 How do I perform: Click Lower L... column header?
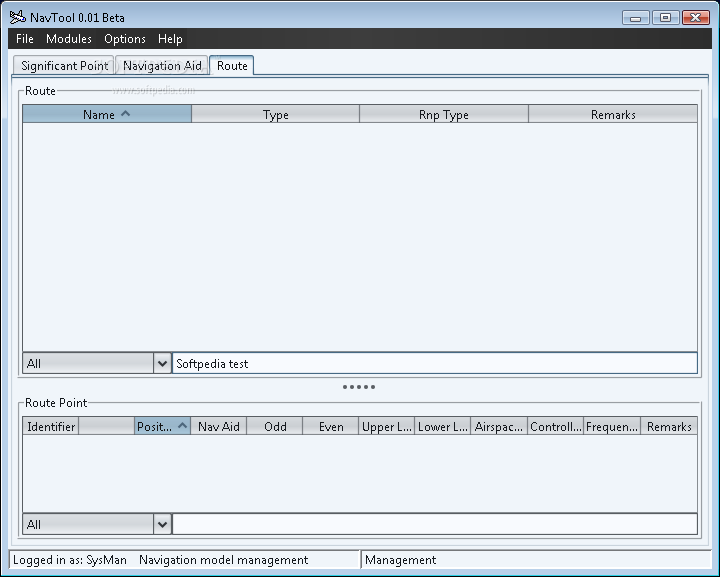click(x=443, y=426)
